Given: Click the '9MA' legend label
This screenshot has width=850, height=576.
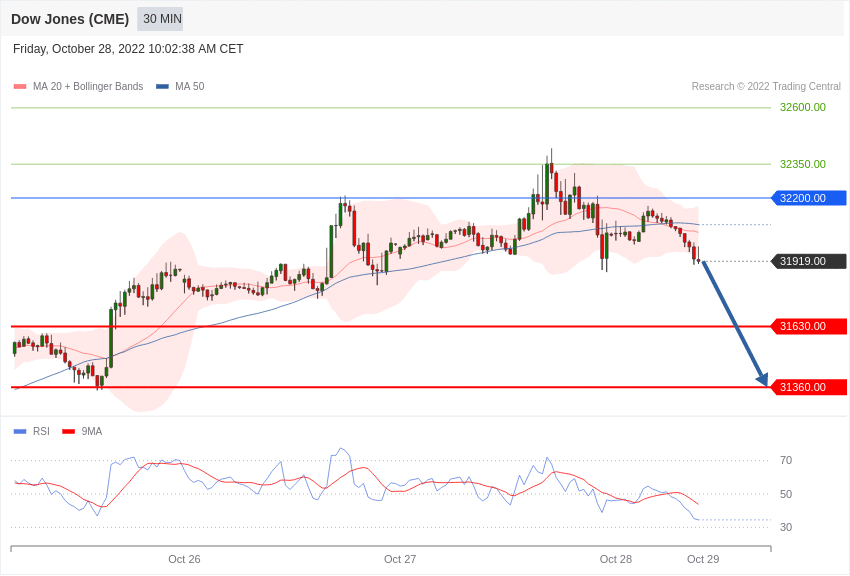Looking at the screenshot, I should click(92, 431).
